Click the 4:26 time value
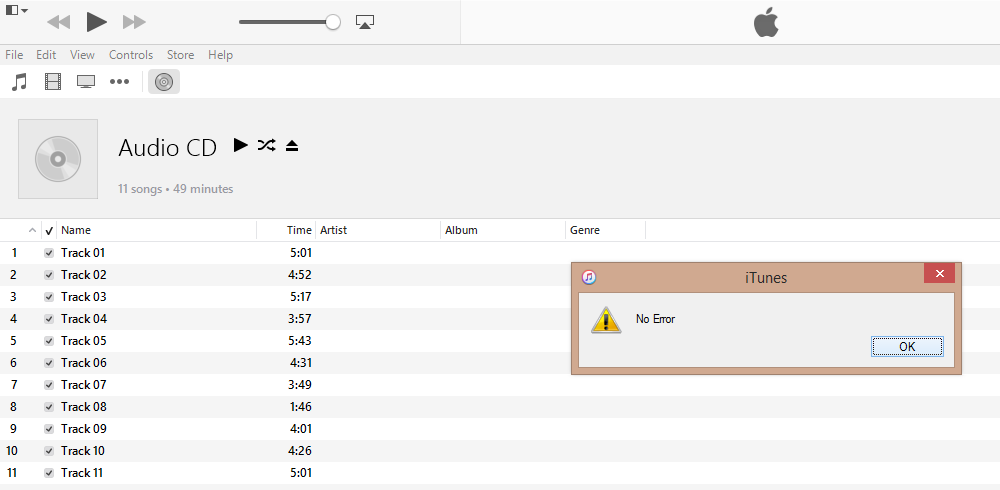The width and height of the screenshot is (1000, 490). [300, 451]
